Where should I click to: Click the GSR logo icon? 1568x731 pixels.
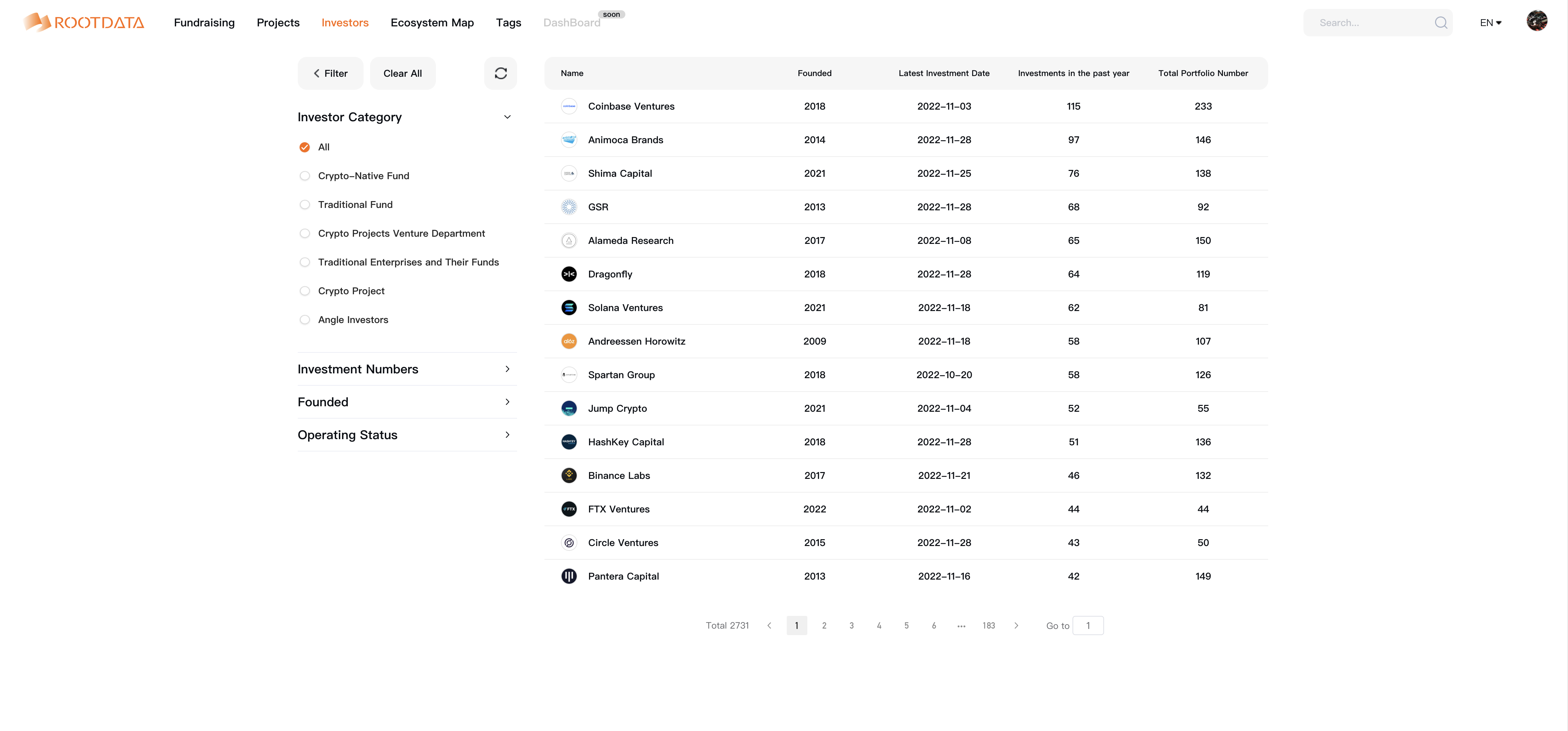(568, 207)
